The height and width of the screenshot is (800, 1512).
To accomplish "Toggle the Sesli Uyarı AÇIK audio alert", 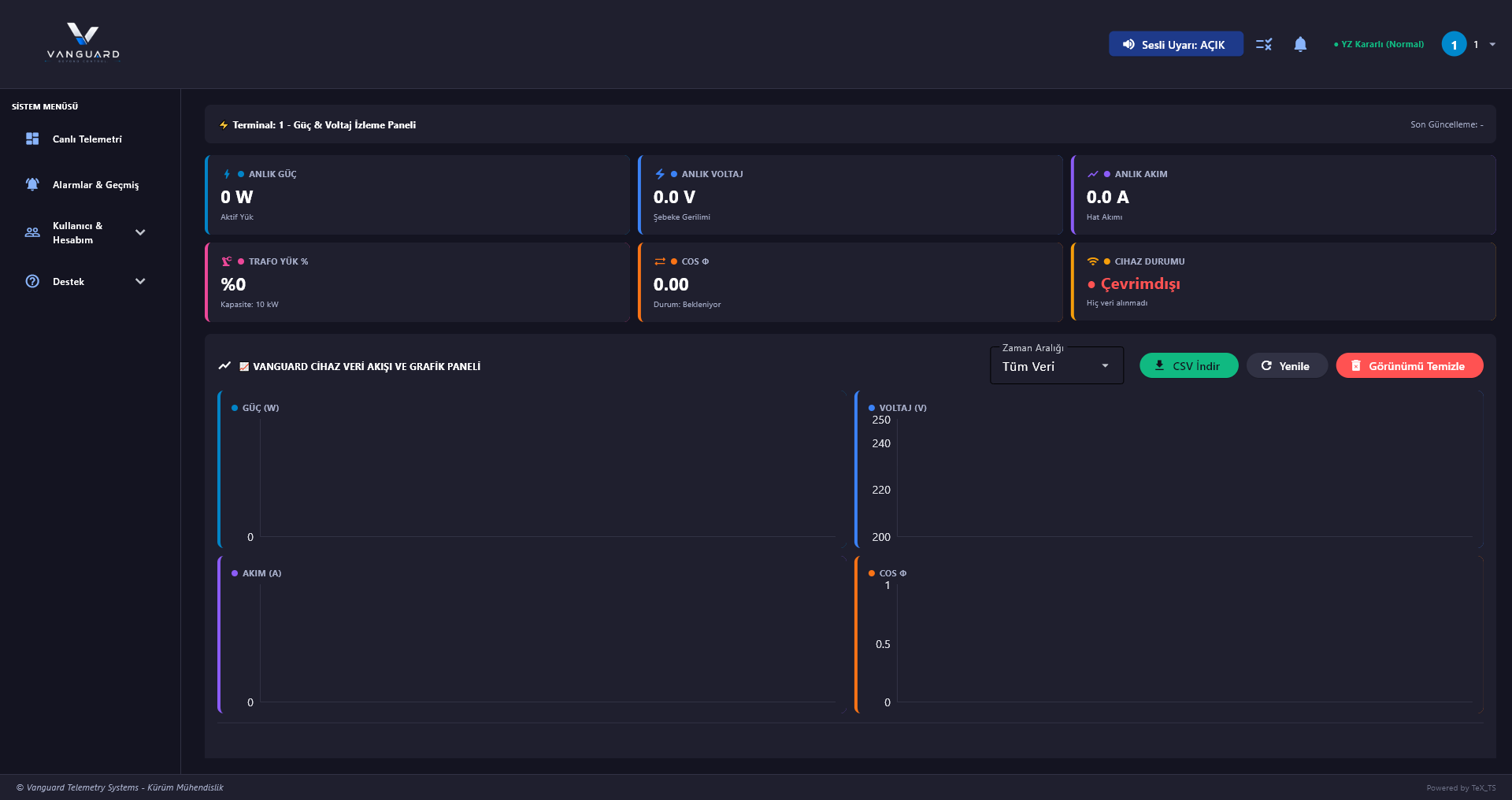I will pyautogui.click(x=1176, y=44).
